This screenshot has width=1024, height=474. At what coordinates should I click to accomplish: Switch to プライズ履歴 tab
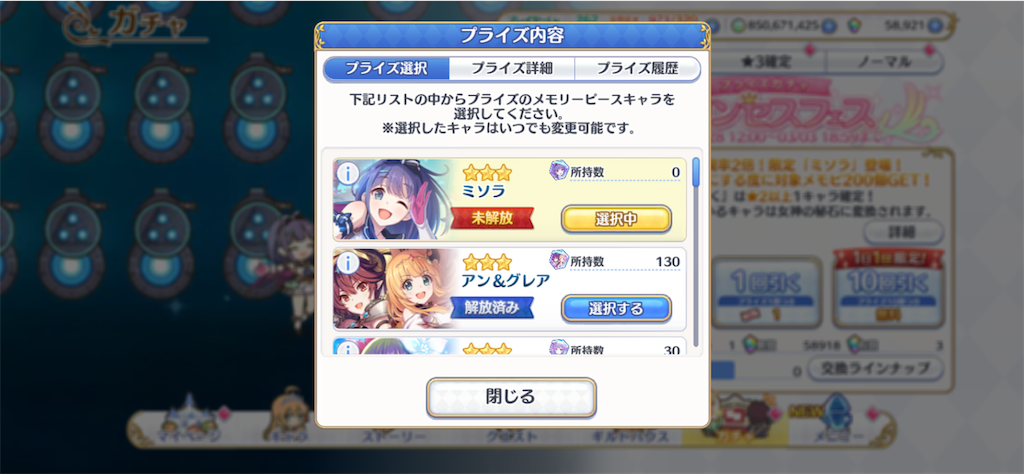637,69
